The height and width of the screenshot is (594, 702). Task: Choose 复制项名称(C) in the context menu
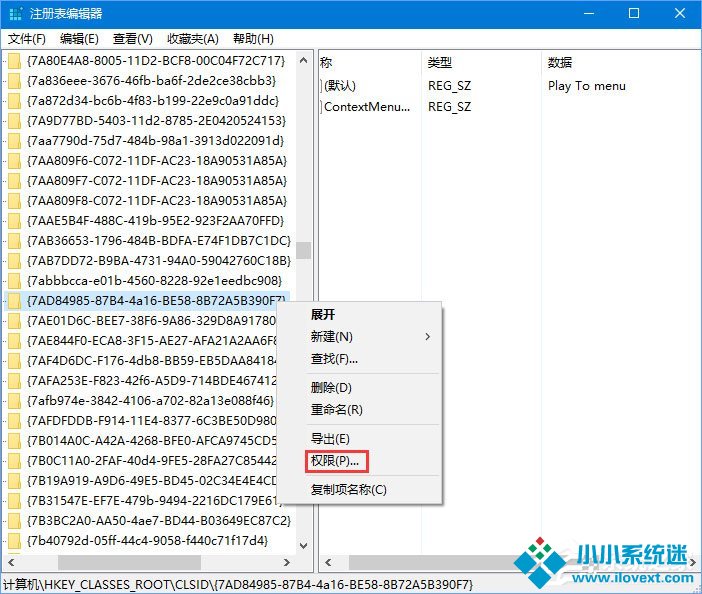point(349,490)
